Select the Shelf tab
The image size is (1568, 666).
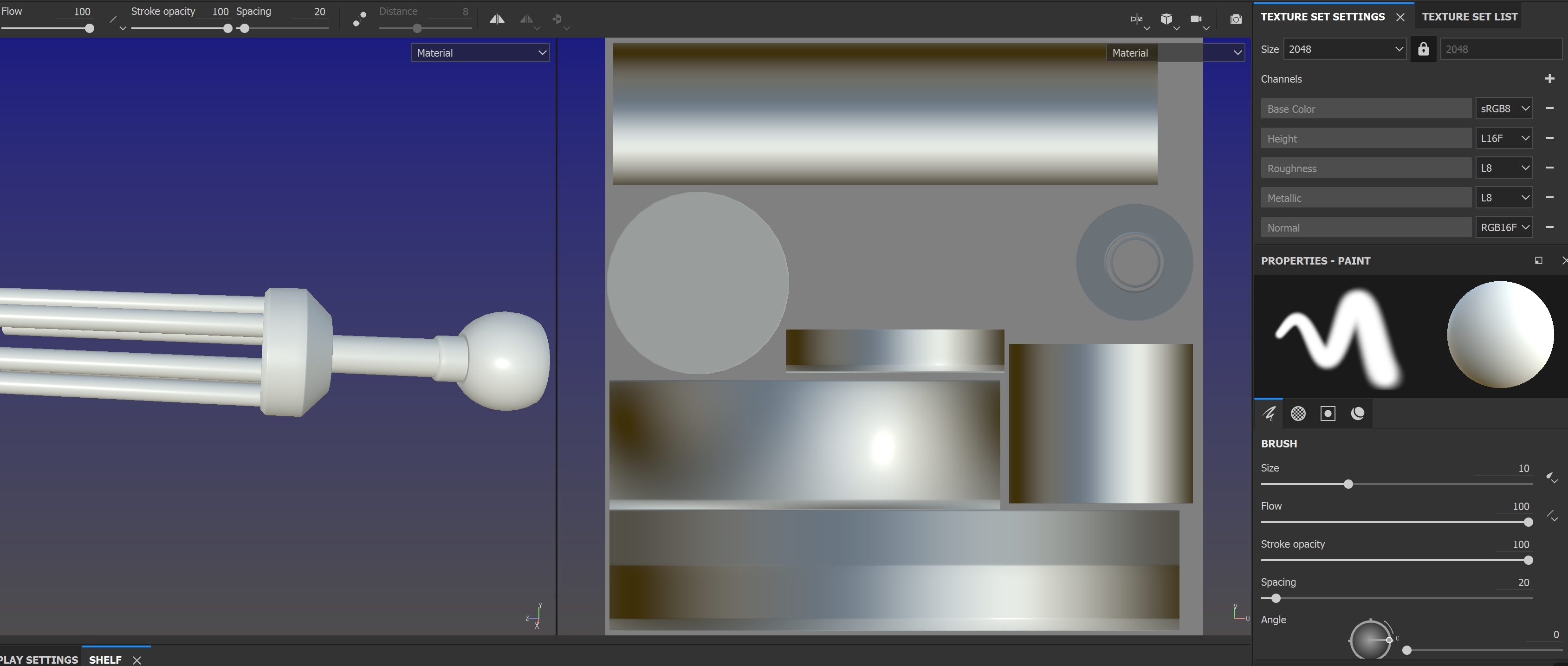(x=105, y=660)
